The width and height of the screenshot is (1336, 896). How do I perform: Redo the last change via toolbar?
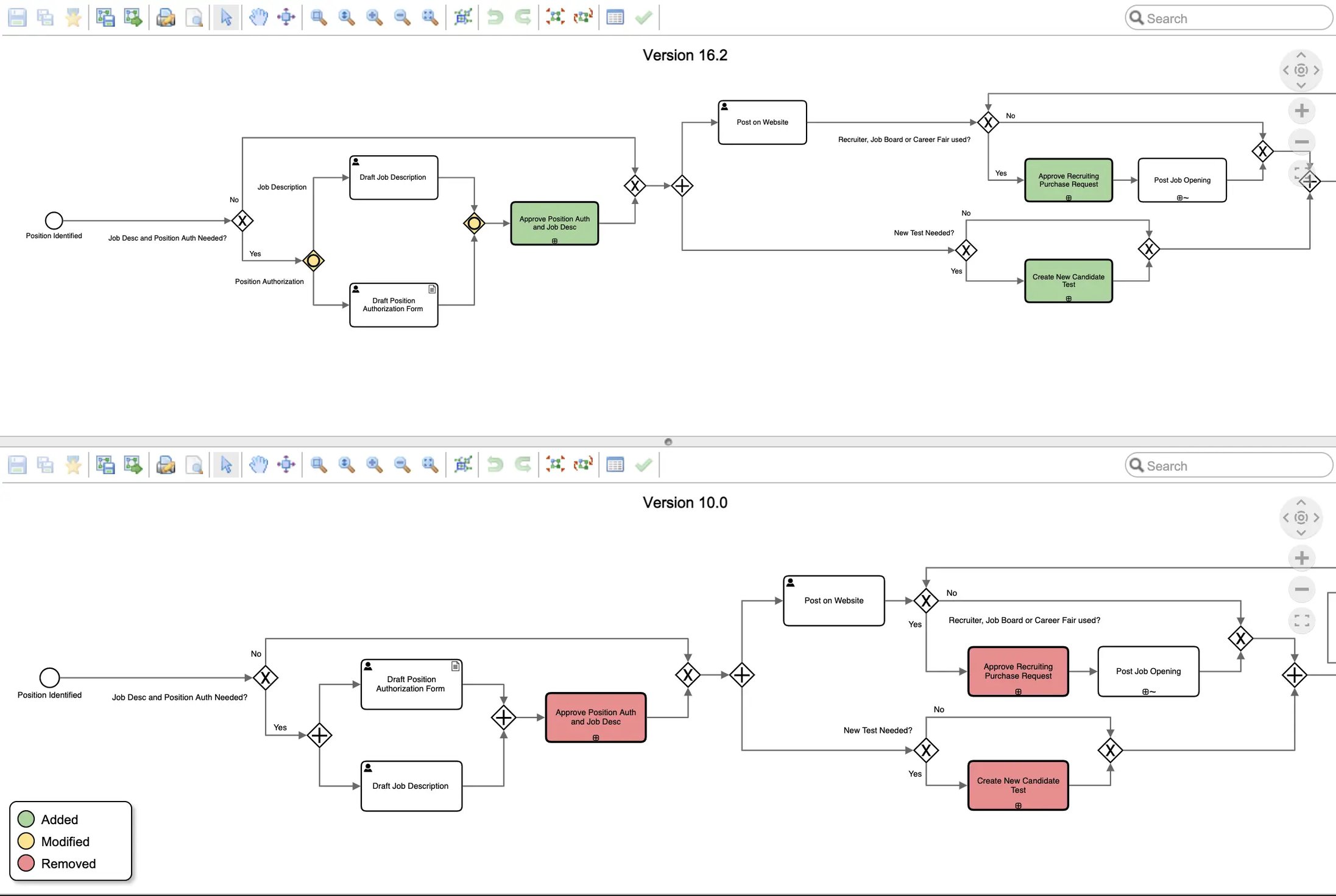click(x=522, y=18)
